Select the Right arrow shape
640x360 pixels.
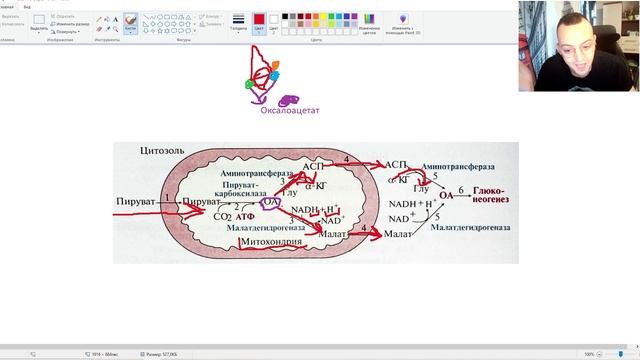click(174, 24)
